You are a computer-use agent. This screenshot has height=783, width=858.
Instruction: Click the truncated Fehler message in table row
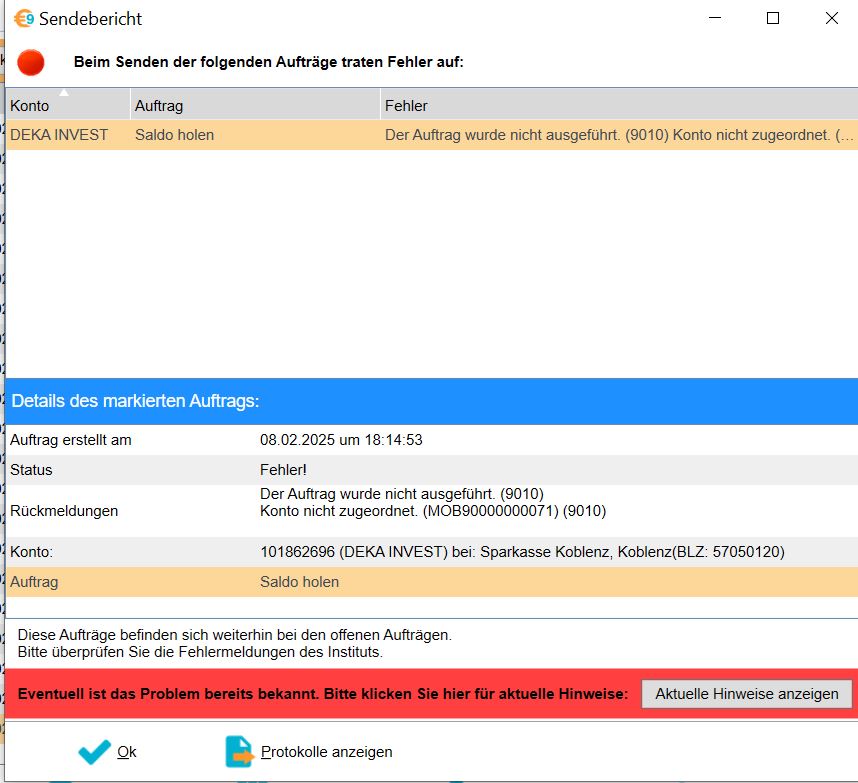click(619, 135)
